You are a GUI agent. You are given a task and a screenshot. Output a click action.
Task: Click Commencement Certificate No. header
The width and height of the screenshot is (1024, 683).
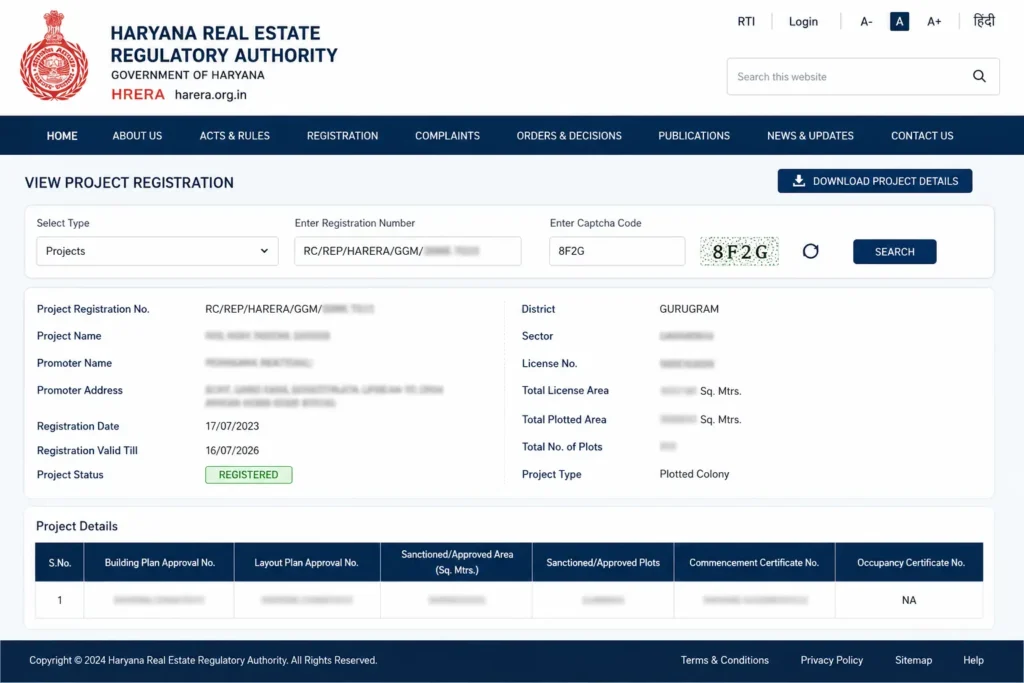[x=754, y=562]
